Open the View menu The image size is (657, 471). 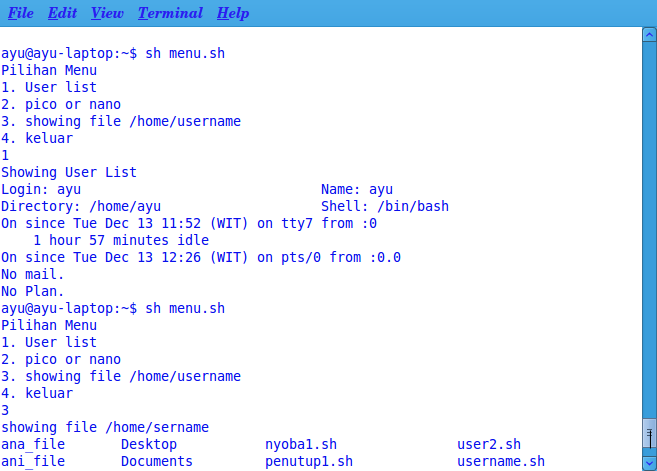107,13
